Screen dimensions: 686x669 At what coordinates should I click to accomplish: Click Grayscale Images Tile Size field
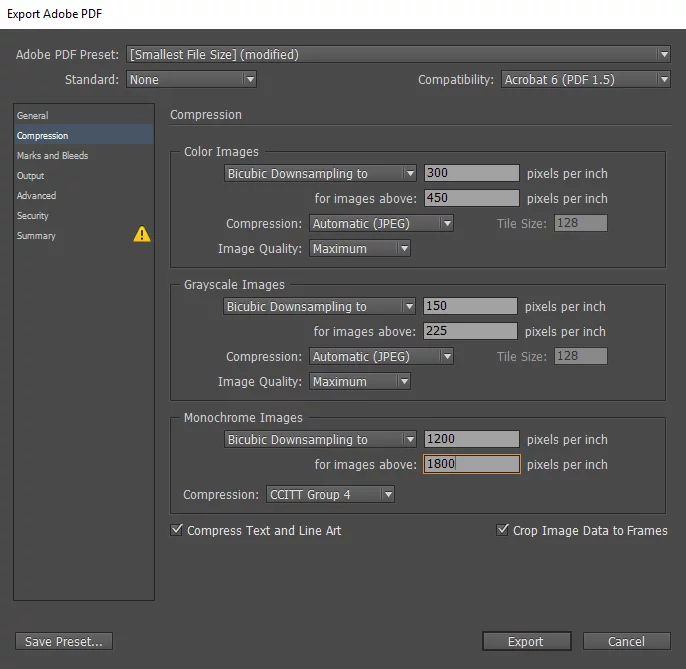coord(581,356)
